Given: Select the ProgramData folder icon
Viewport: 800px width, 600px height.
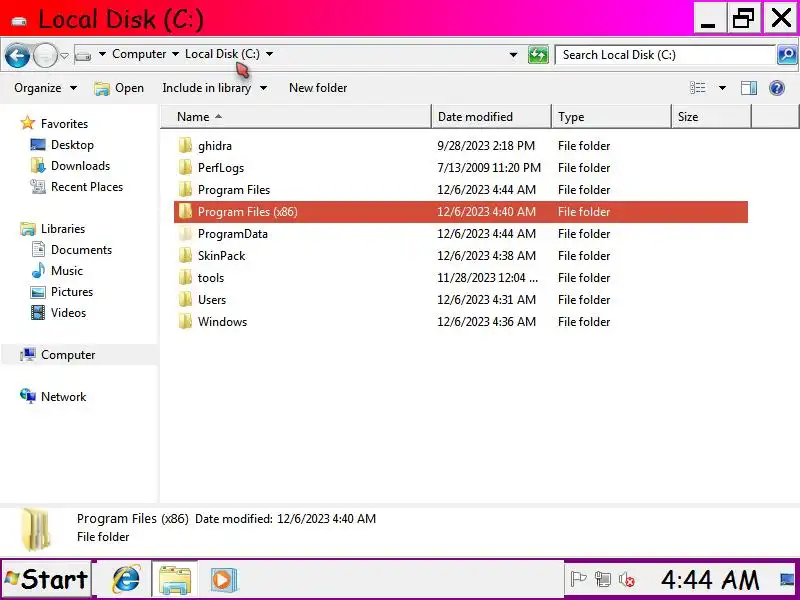Looking at the screenshot, I should [186, 233].
